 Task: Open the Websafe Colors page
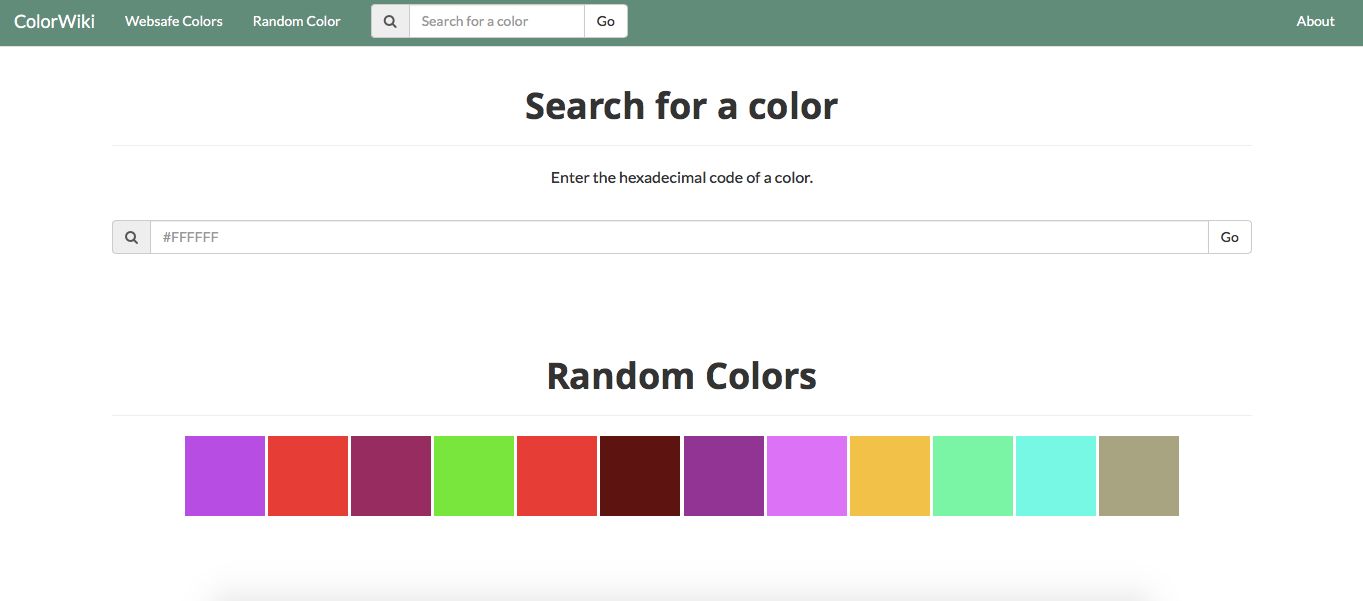point(173,21)
